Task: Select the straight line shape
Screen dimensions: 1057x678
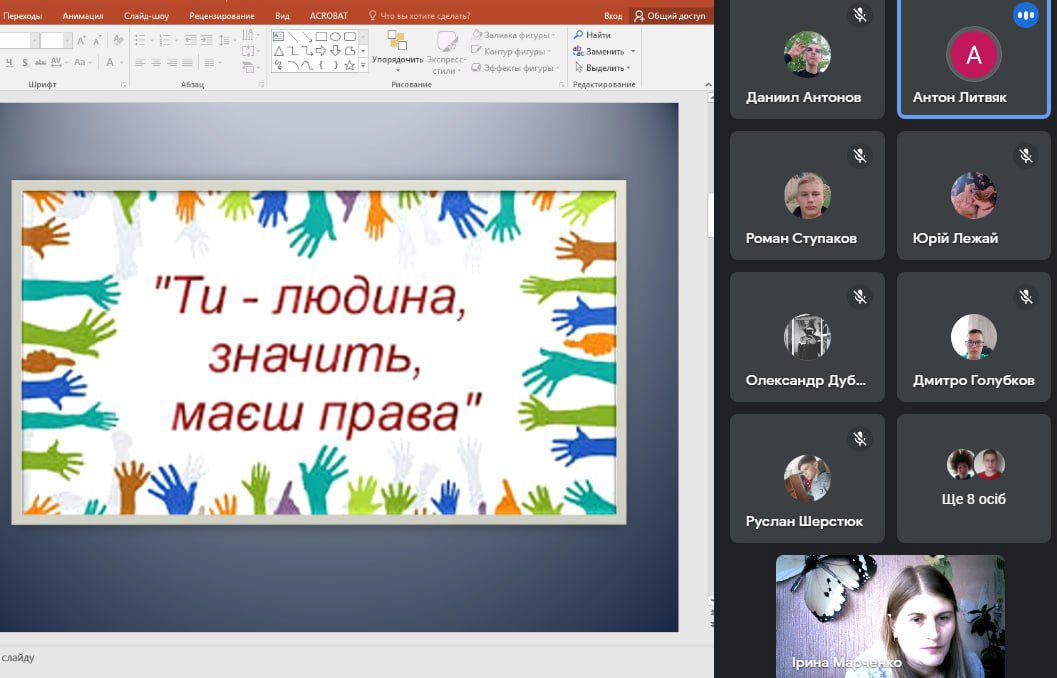Action: tap(293, 36)
